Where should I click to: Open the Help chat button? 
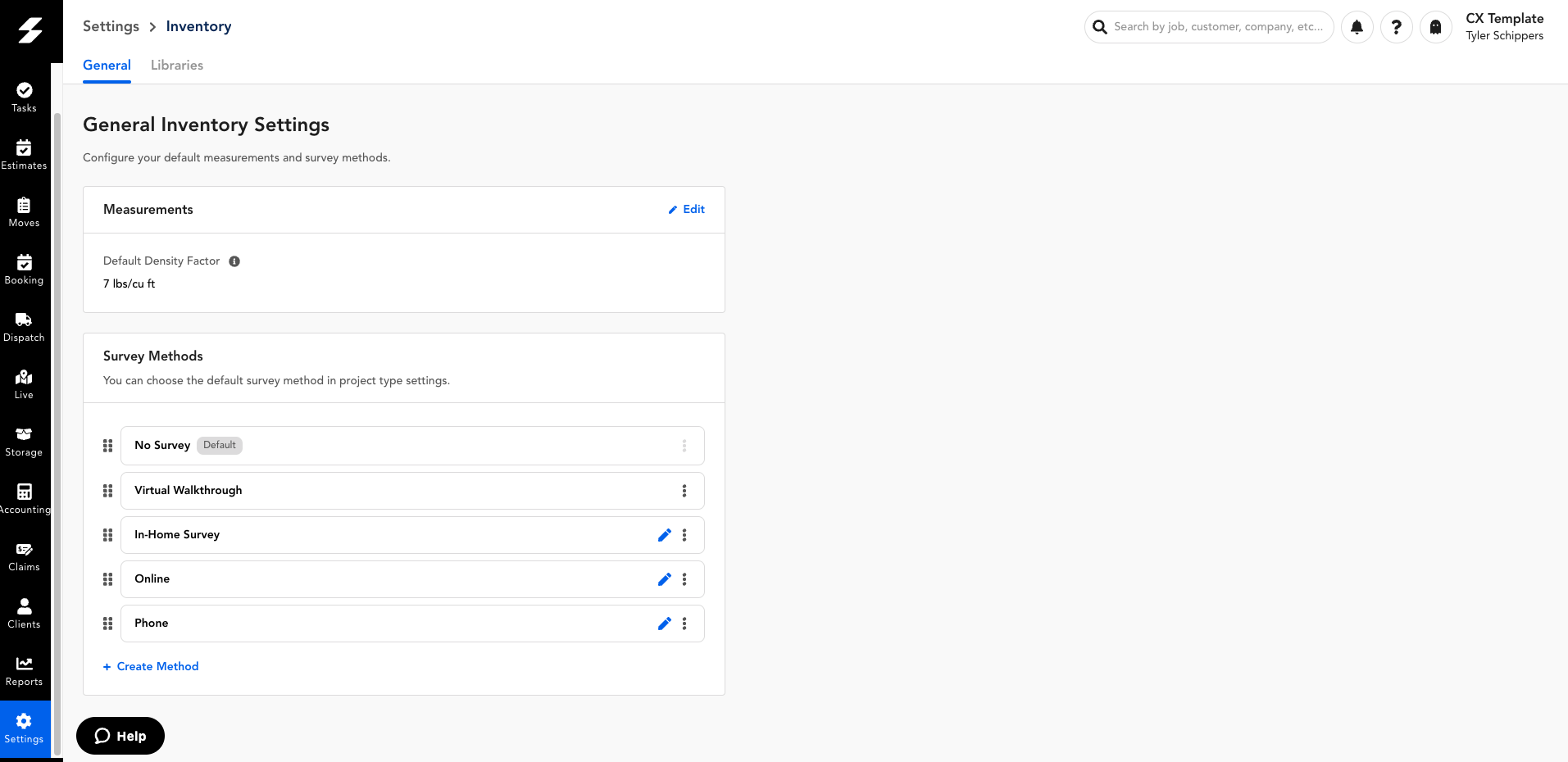[120, 736]
